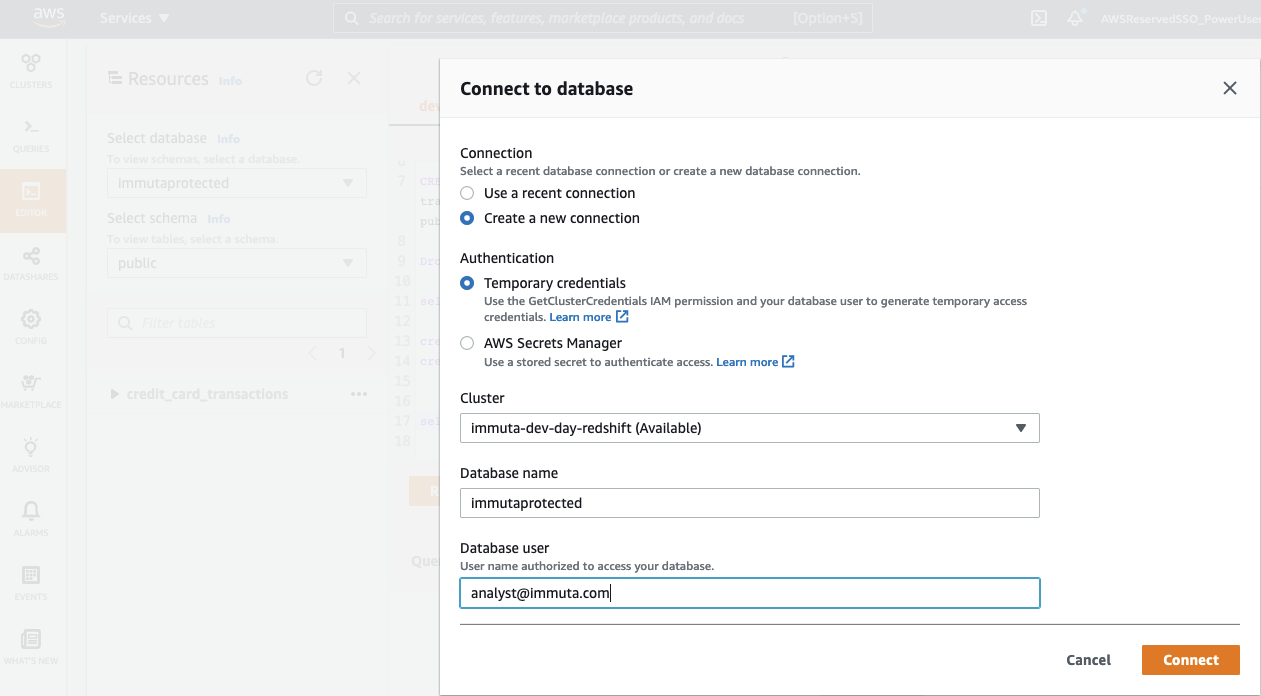The image size is (1261, 696).
Task: Open Info link next to Resources
Action: (x=230, y=81)
